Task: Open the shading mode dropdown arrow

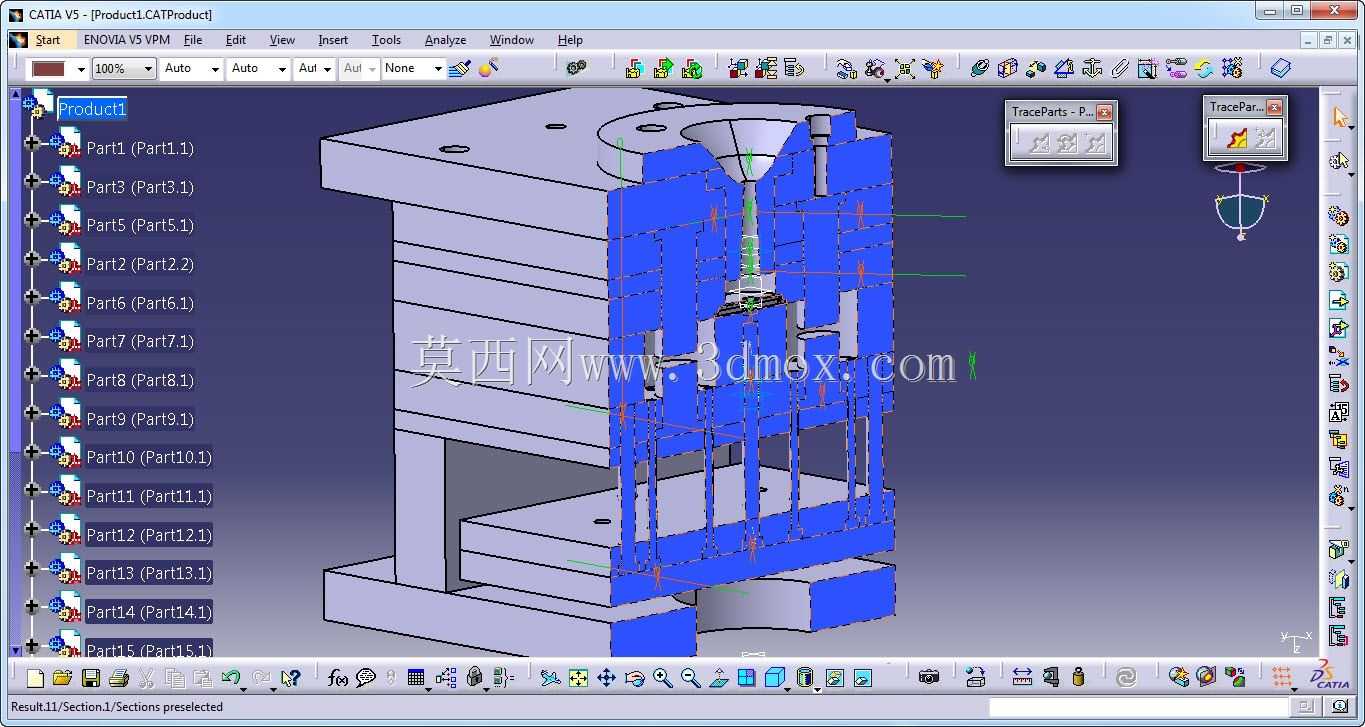Action: click(816, 688)
